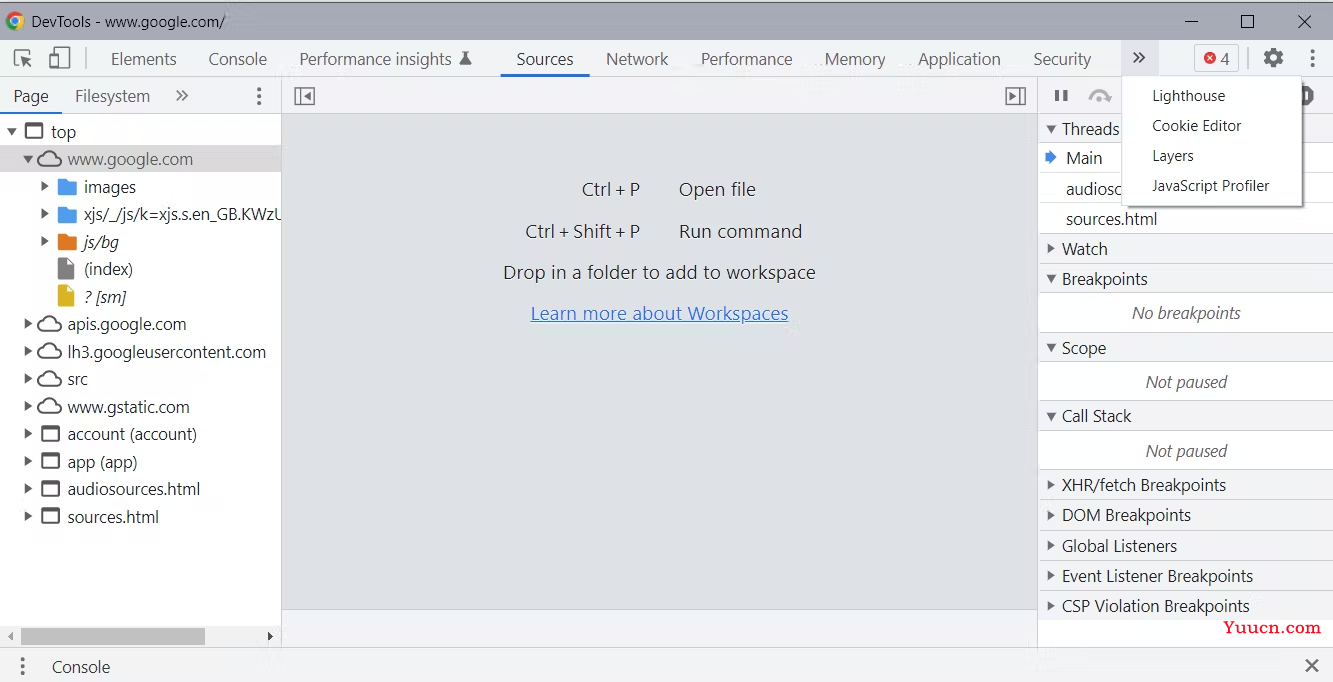Open the more tabs chevron menu
The height and width of the screenshot is (682, 1333).
point(1139,58)
